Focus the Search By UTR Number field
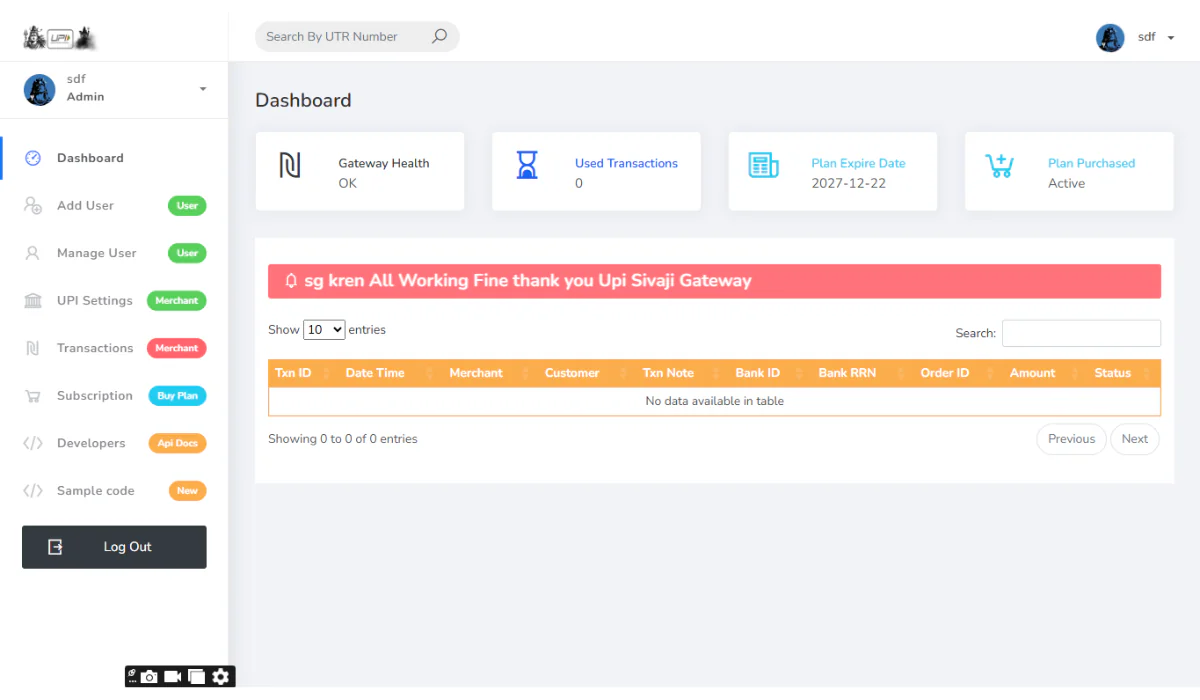 click(x=345, y=37)
